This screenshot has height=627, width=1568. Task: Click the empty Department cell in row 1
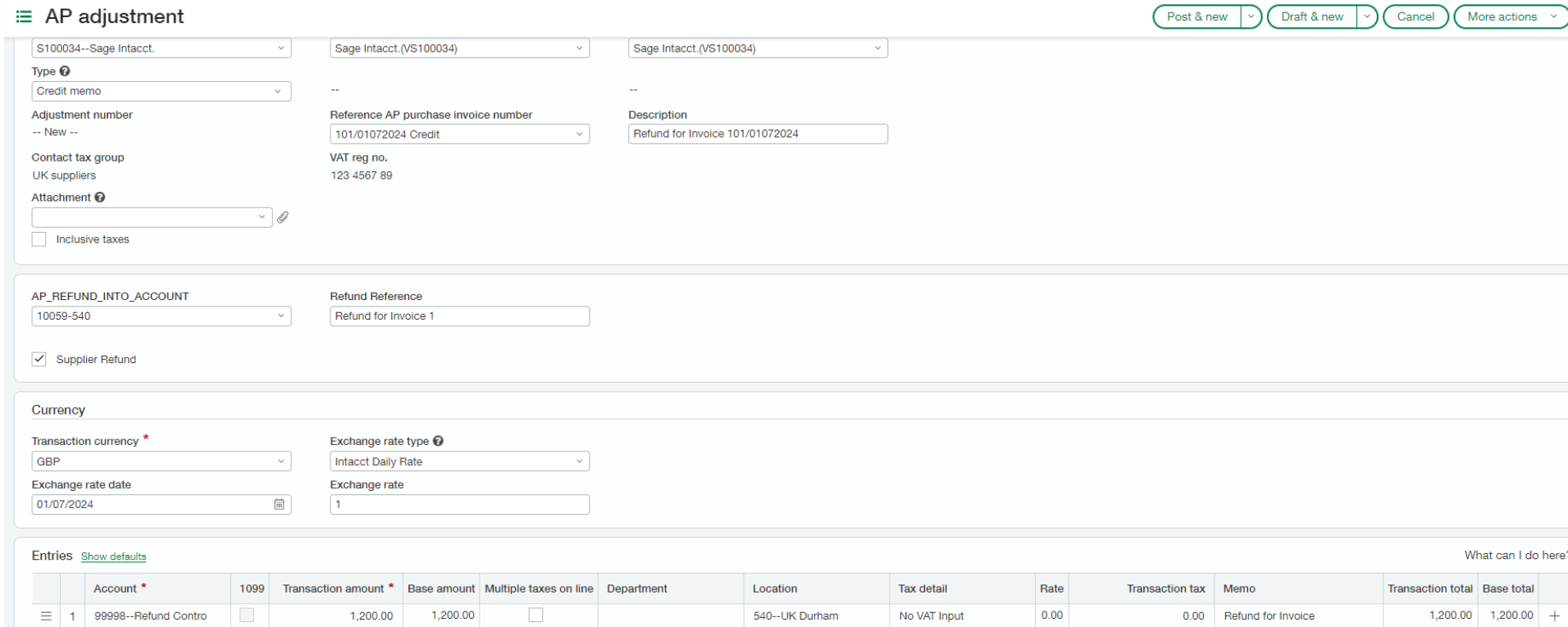pyautogui.click(x=671, y=616)
